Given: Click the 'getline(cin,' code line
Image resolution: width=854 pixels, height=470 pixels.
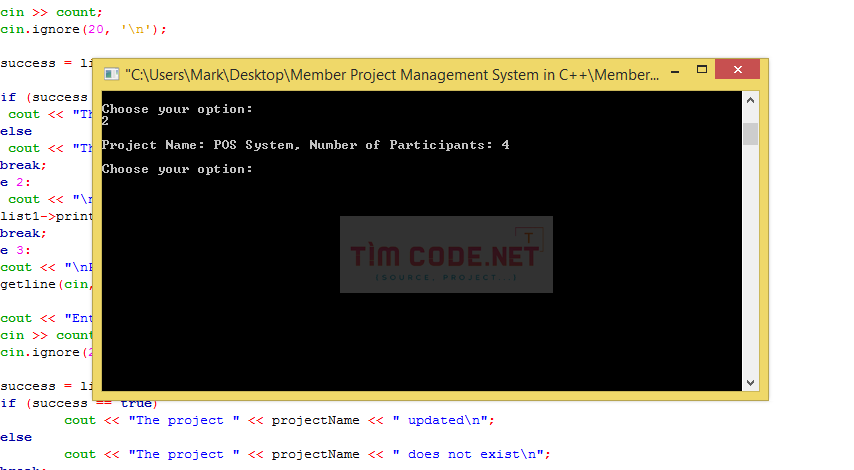Looking at the screenshot, I should click(x=46, y=284).
